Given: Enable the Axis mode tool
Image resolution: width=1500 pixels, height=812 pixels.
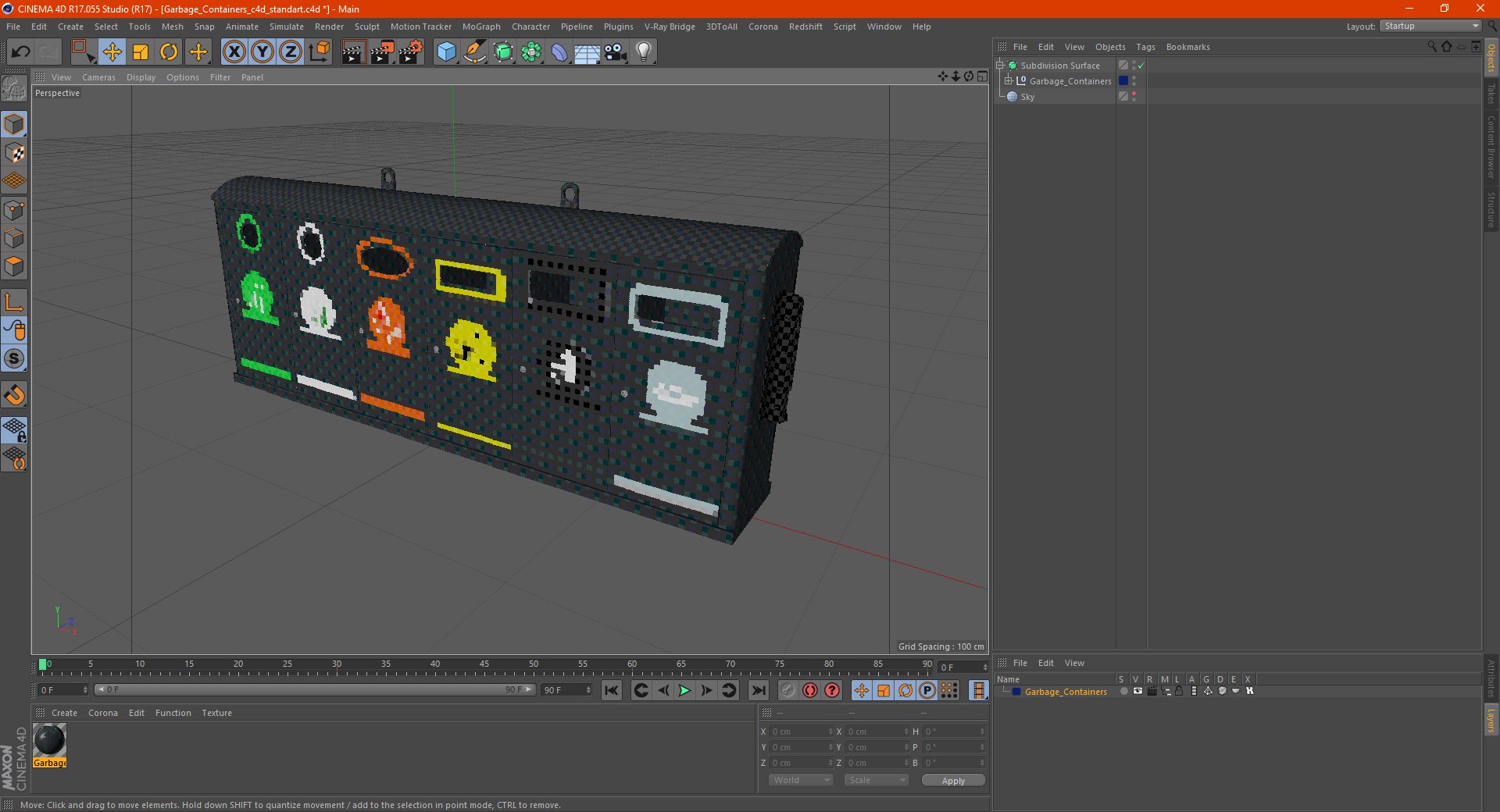Looking at the screenshot, I should [x=15, y=302].
